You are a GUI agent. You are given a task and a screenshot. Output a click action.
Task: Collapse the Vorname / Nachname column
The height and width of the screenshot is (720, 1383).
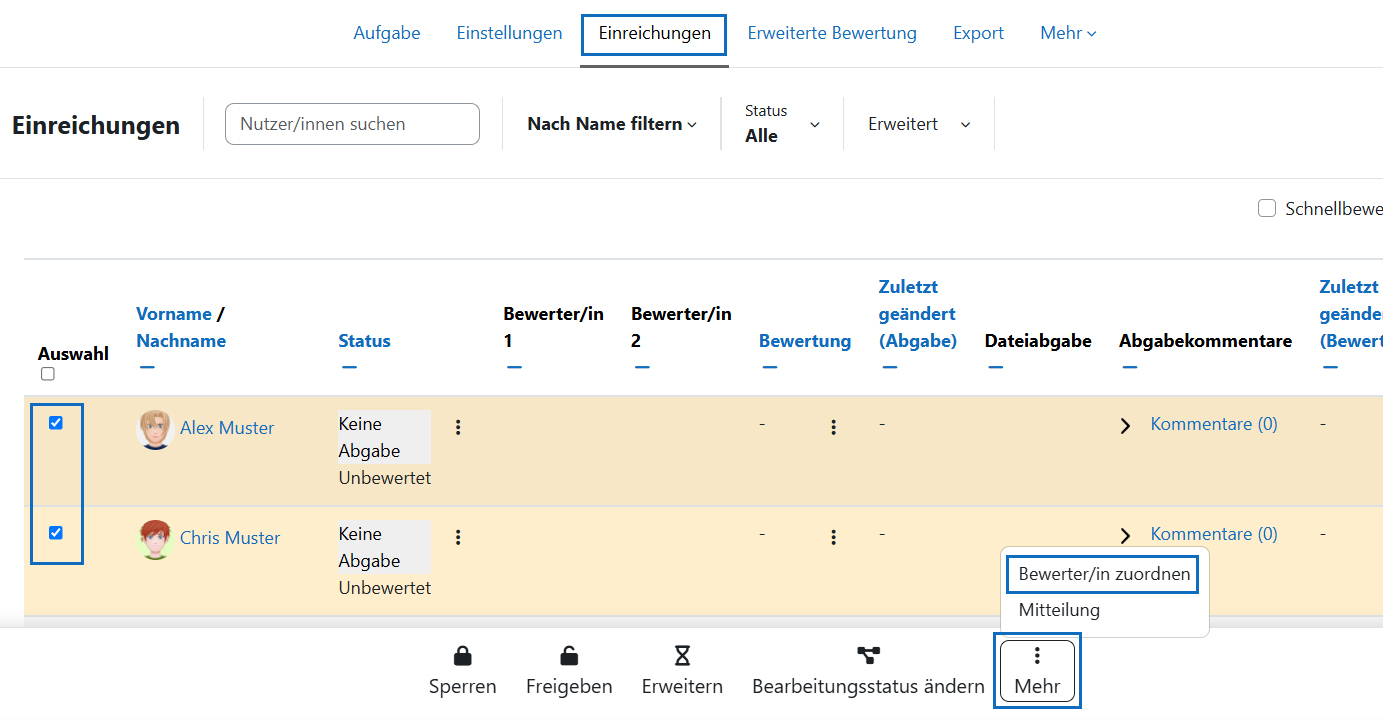(x=147, y=367)
